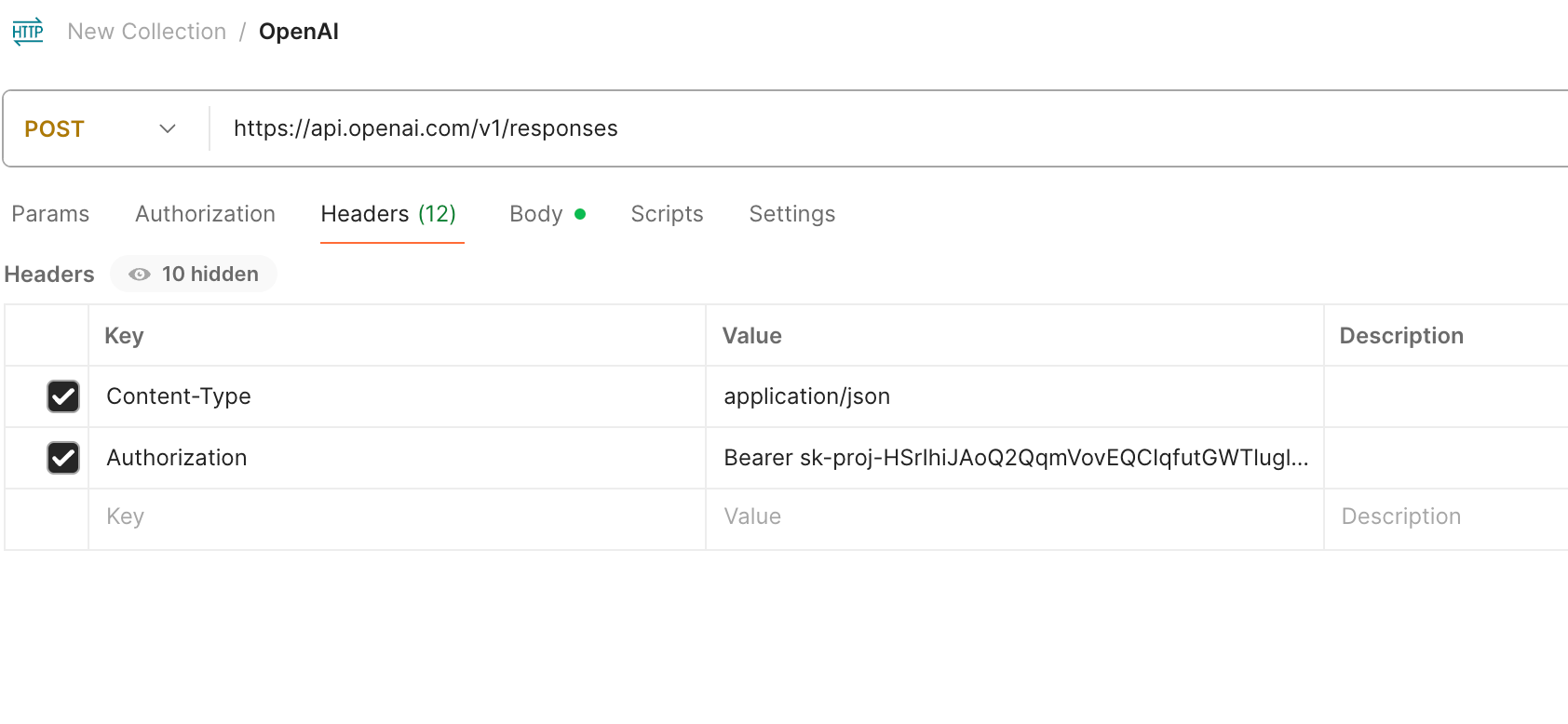
Task: Click the HTTP request type icon
Action: 28,32
